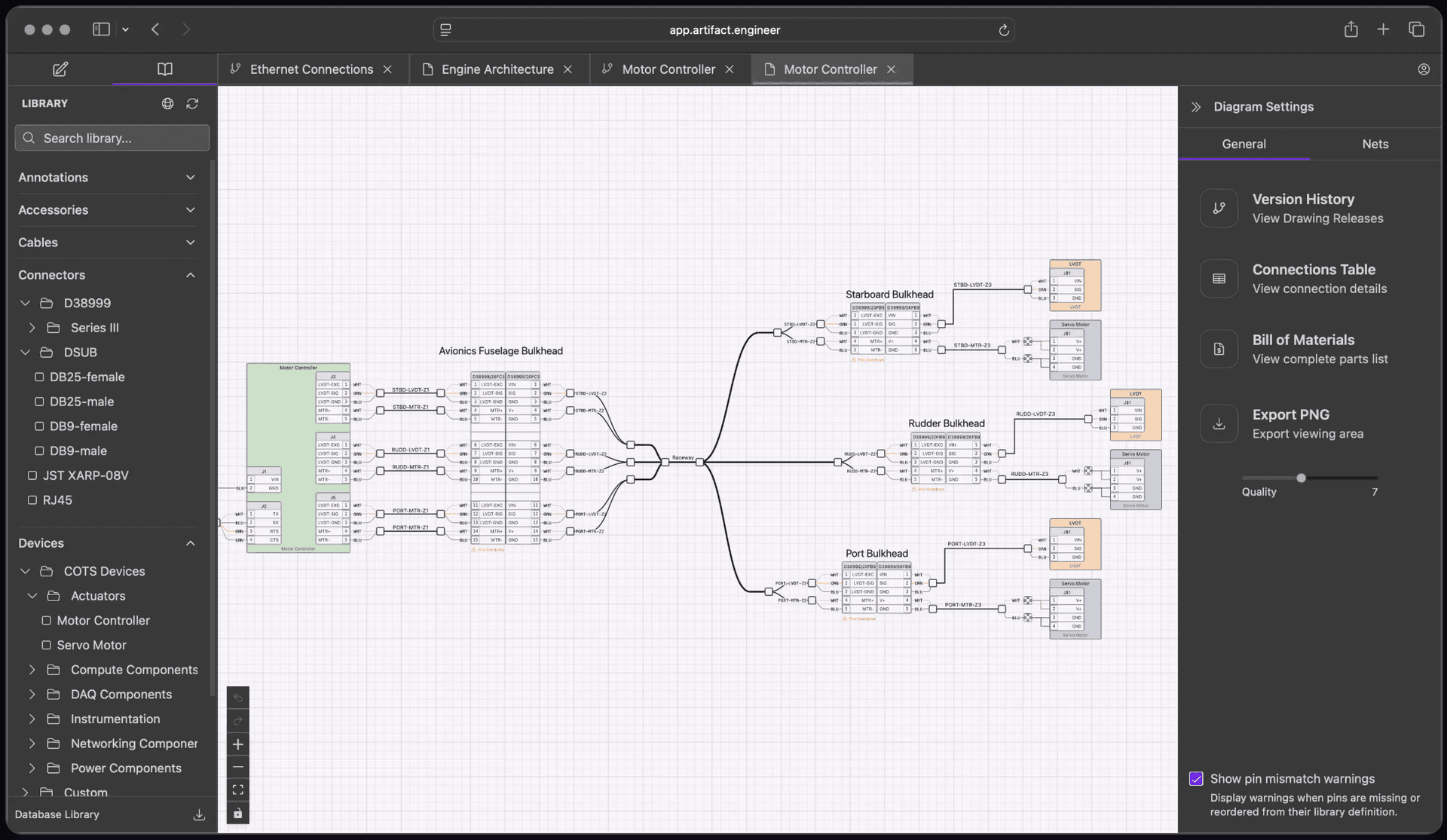Download the Database Library
This screenshot has width=1447, height=840.
(199, 815)
